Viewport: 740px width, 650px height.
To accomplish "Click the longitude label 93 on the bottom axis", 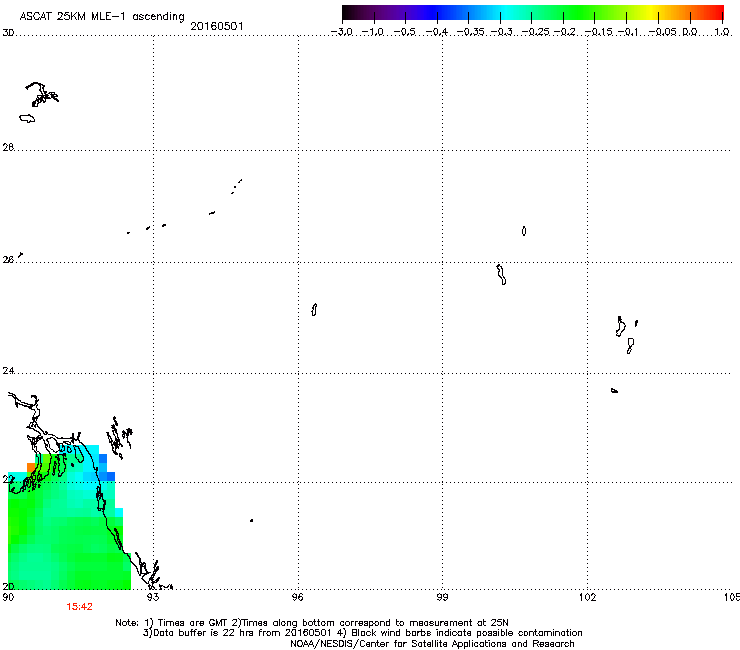I will point(153,597).
